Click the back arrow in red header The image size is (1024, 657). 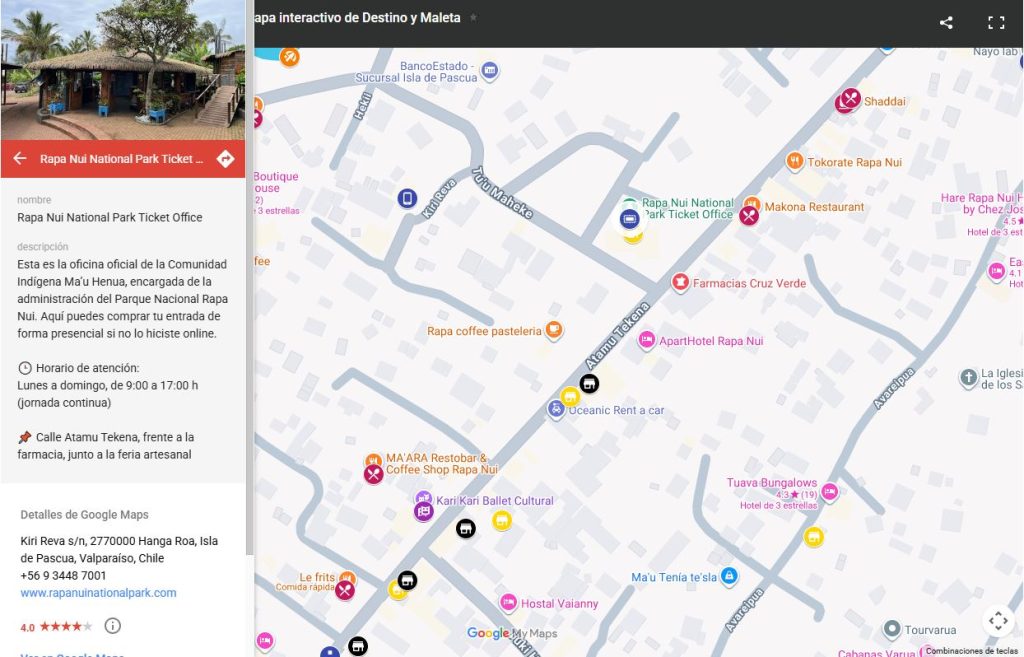tap(19, 158)
